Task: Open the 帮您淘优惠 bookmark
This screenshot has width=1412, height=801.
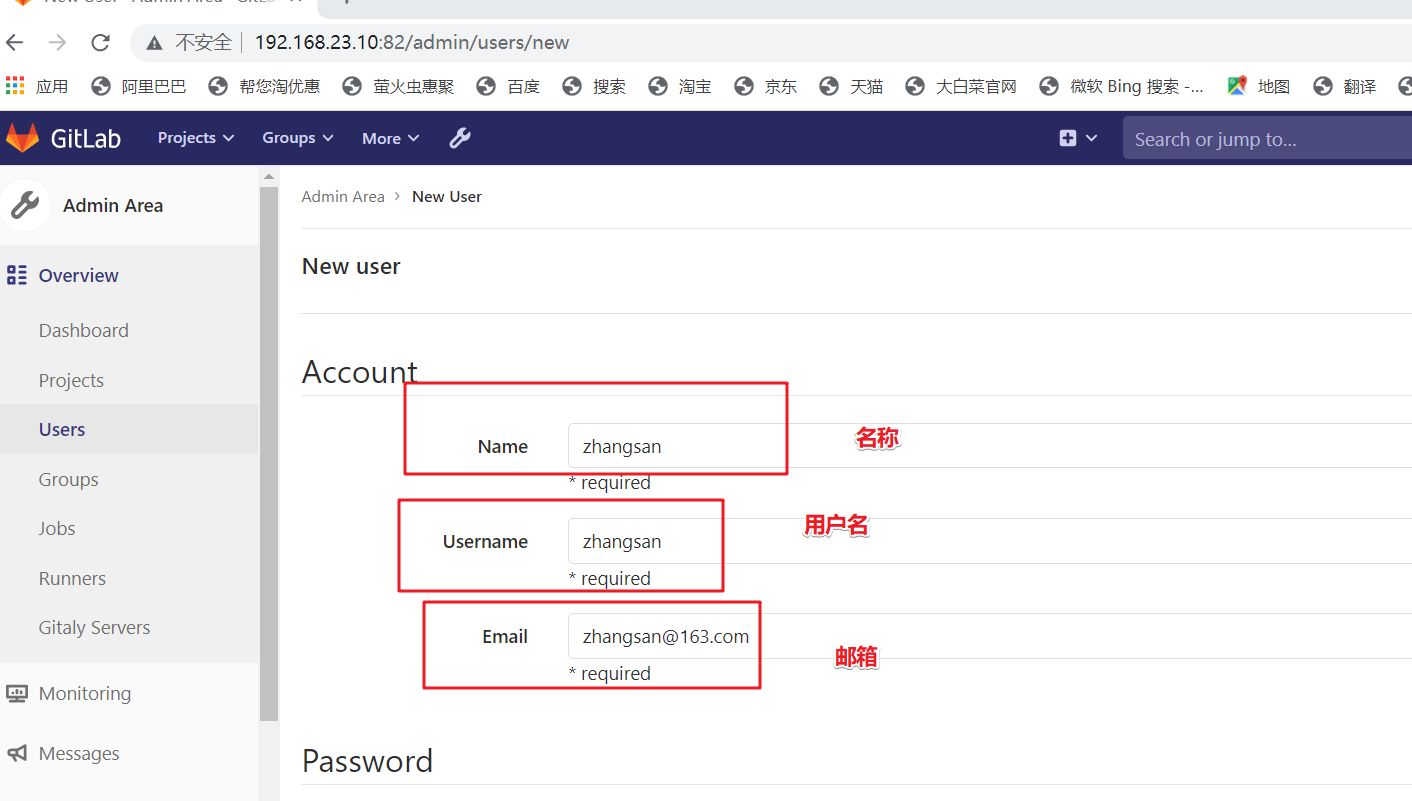Action: coord(265,86)
